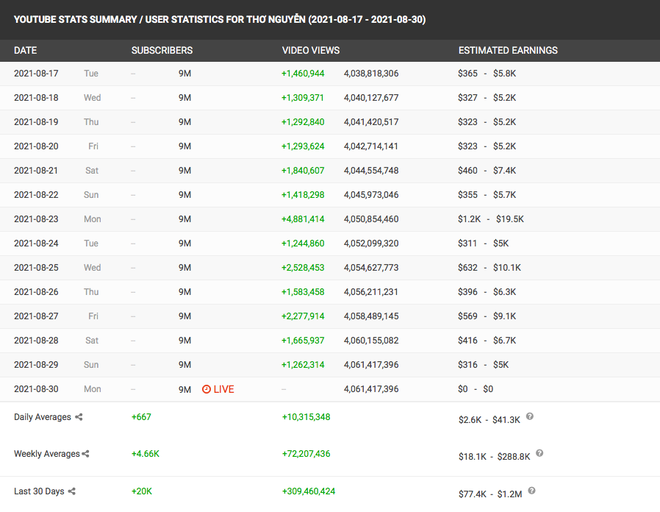This screenshot has height=512, width=660.
Task: Click view gain +2,528,453
Action: (303, 268)
